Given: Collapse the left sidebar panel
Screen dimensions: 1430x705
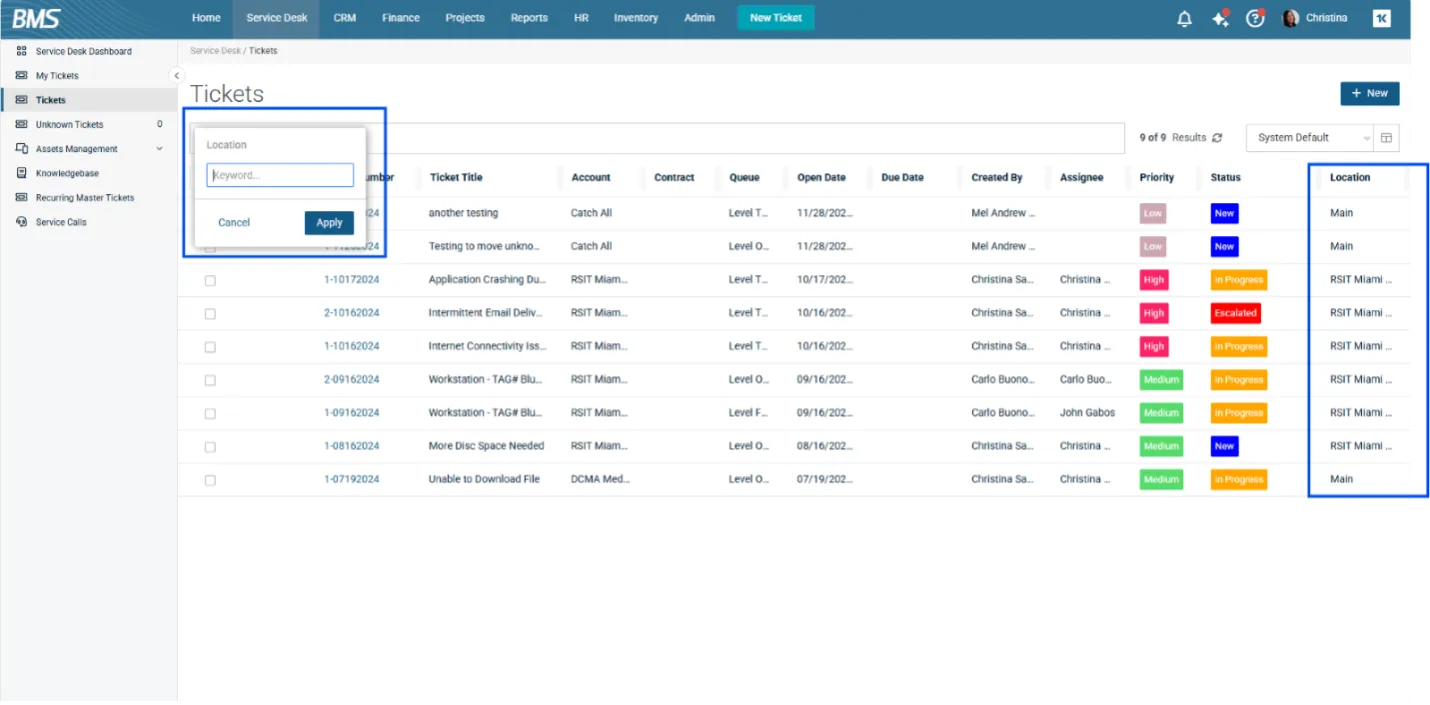Looking at the screenshot, I should click(177, 76).
